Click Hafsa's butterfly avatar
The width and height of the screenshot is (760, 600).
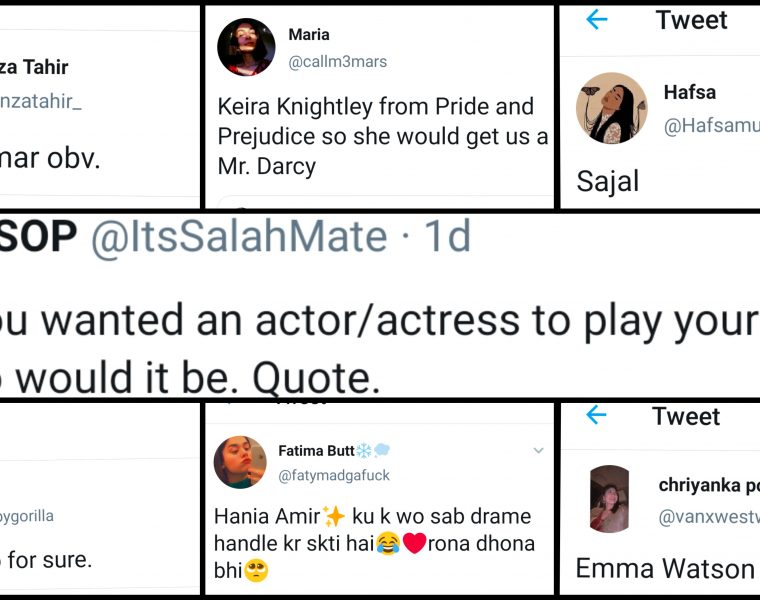611,108
